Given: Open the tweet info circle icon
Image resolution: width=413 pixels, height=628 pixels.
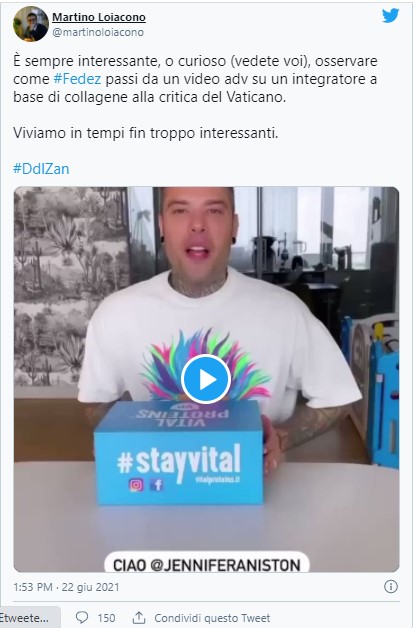Looking at the screenshot, I should (x=391, y=587).
